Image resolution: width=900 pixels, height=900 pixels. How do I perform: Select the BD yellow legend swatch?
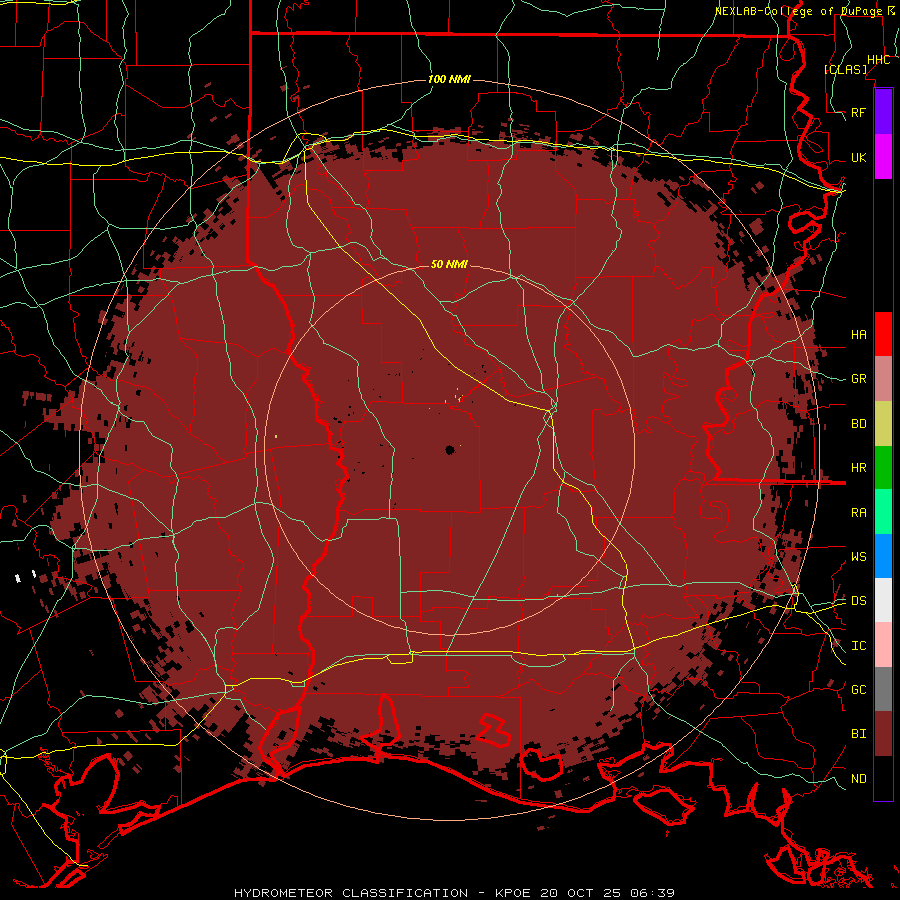pyautogui.click(x=883, y=424)
